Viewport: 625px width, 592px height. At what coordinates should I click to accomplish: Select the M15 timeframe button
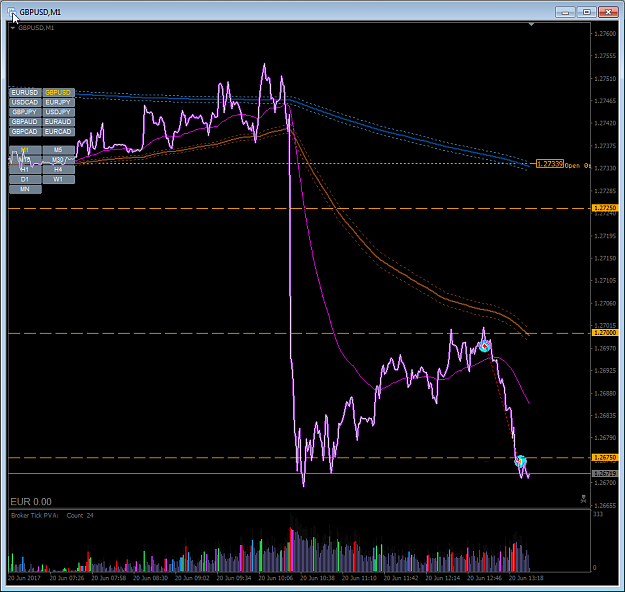click(25, 160)
